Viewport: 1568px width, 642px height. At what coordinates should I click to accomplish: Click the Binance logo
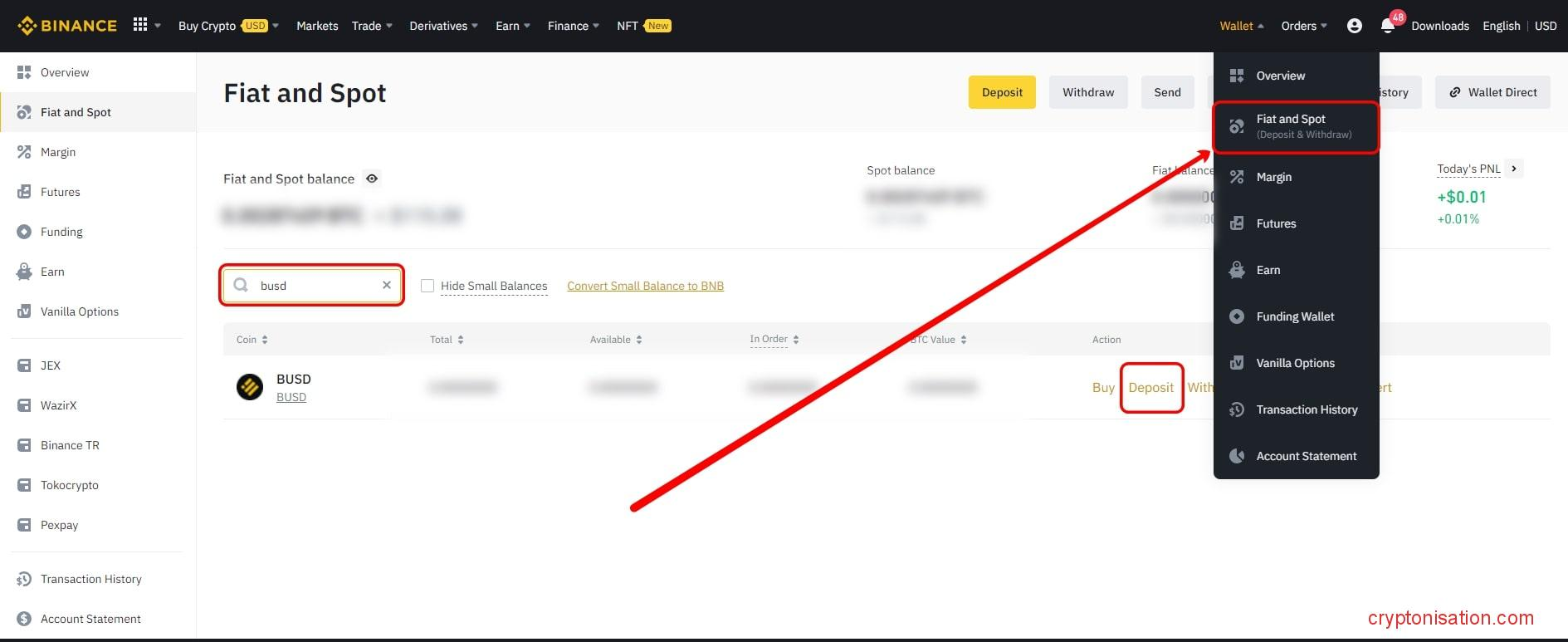pyautogui.click(x=67, y=26)
